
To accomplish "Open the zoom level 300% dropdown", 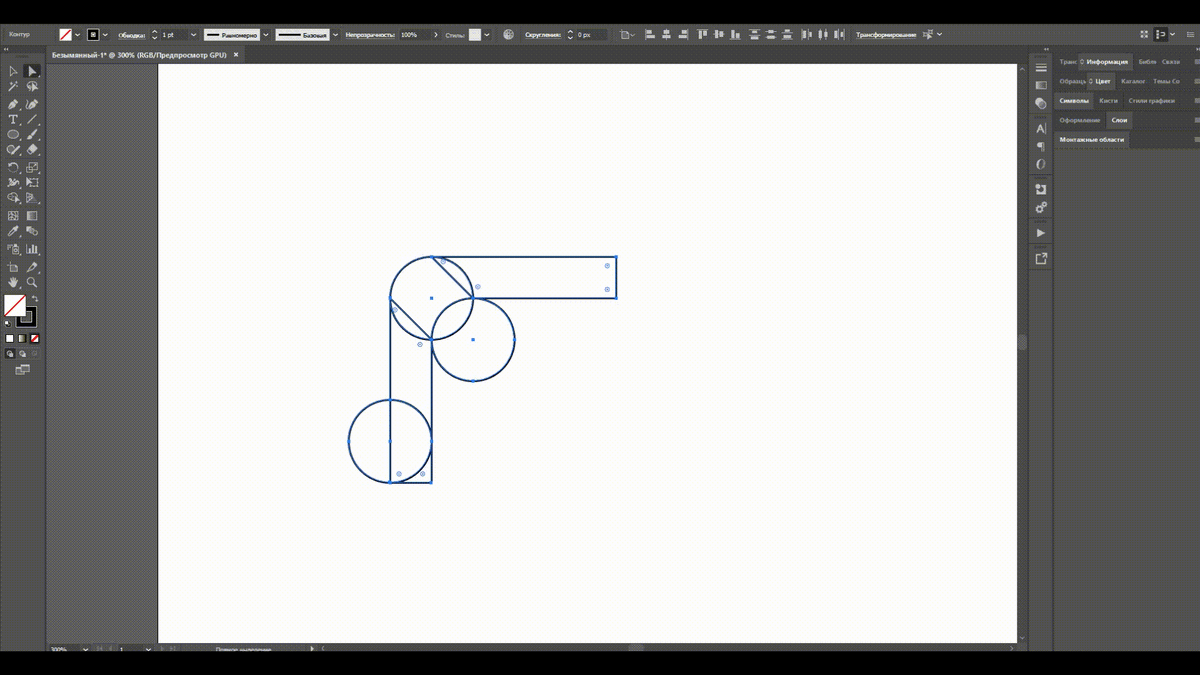I will (x=85, y=649).
